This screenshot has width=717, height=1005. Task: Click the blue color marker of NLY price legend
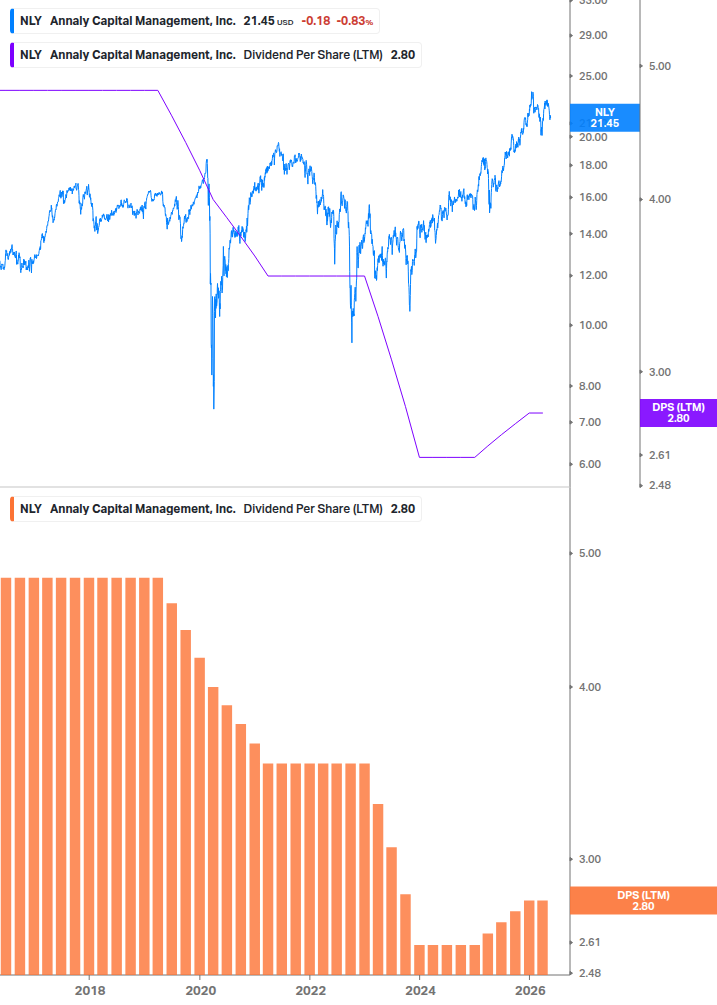coord(12,21)
